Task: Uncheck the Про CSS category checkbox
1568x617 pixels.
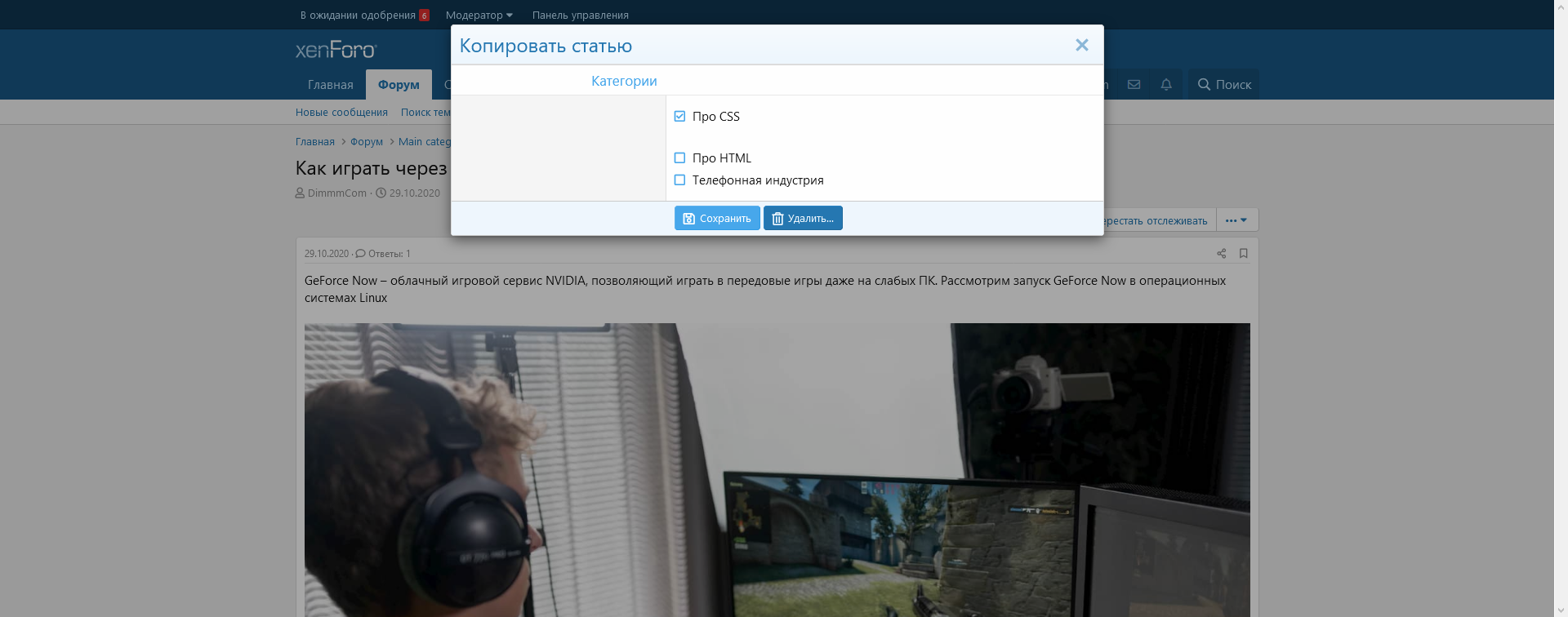Action: (679, 117)
